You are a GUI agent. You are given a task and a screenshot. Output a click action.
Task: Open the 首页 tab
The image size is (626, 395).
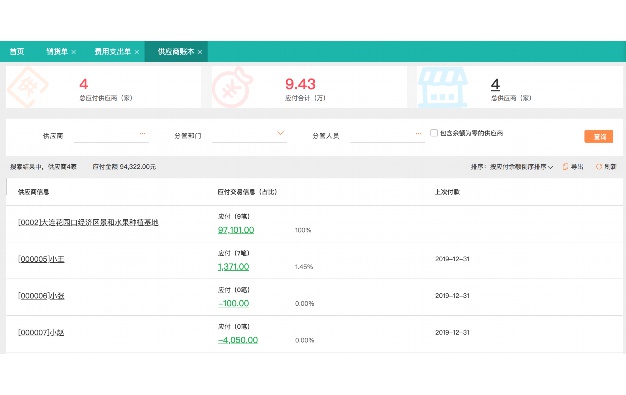click(17, 52)
